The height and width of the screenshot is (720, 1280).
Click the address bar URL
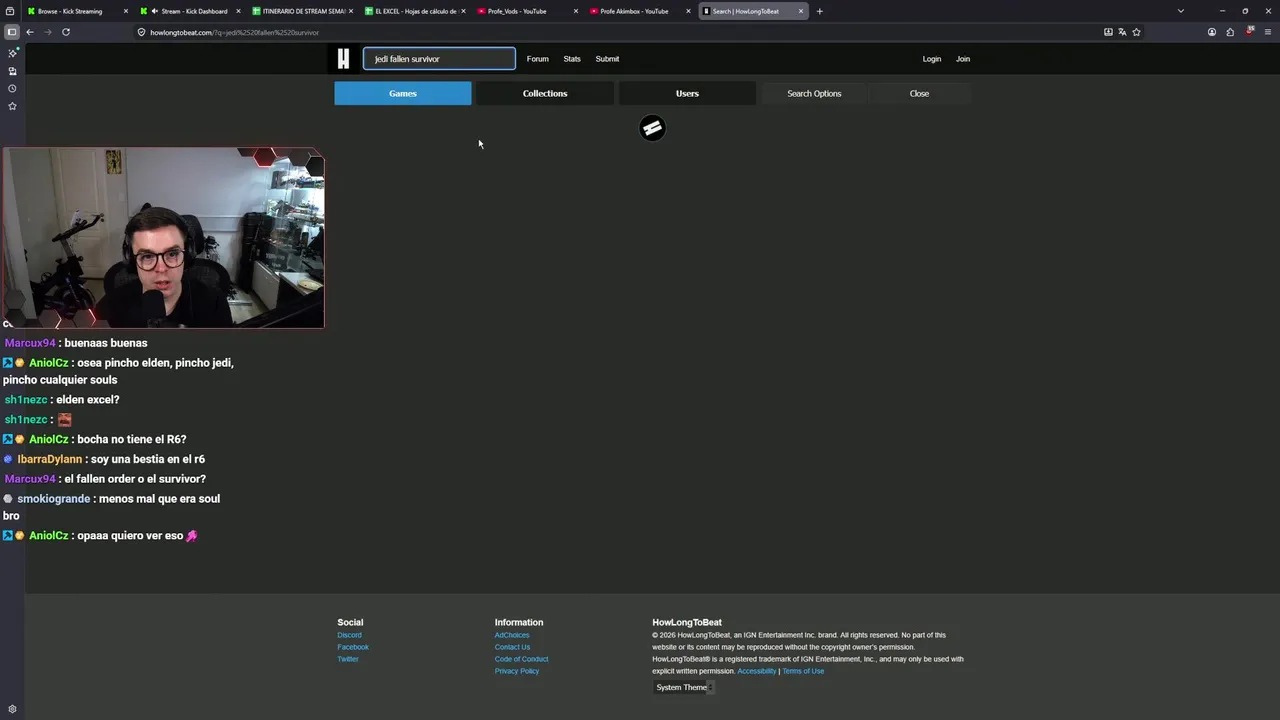235,32
